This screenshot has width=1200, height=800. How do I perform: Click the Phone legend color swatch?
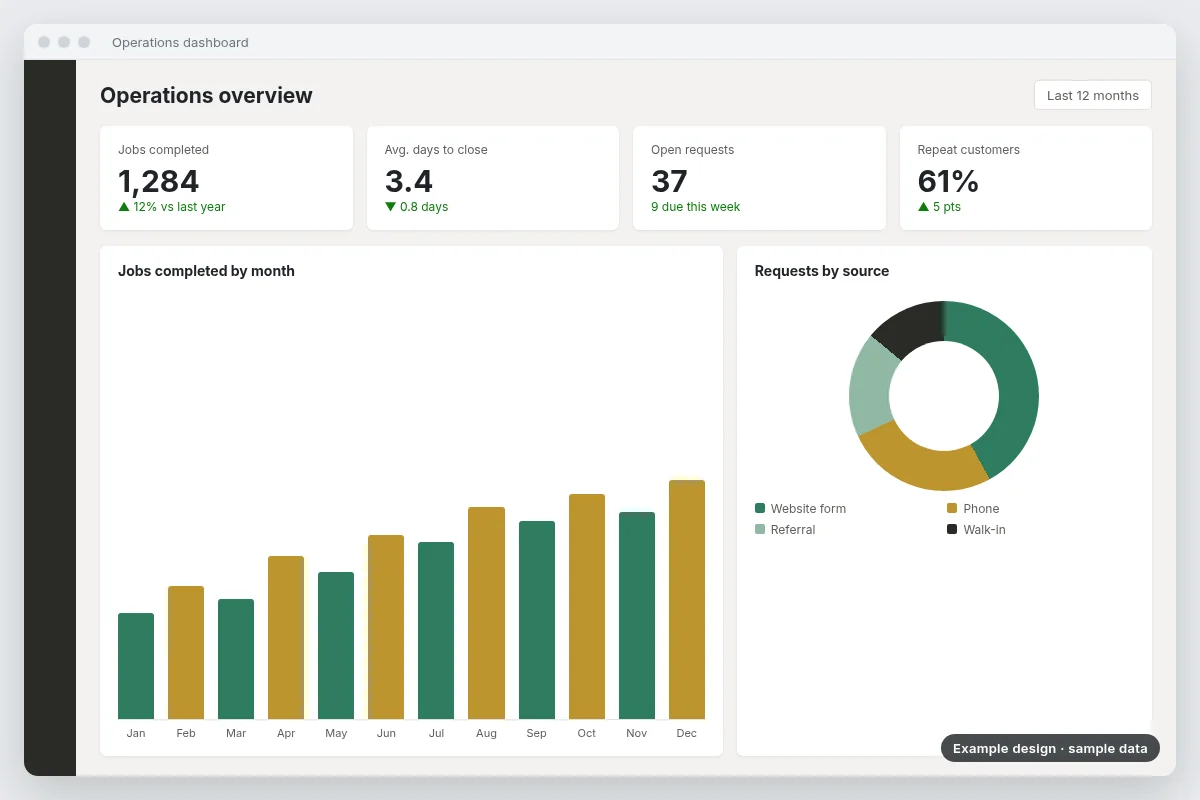pos(952,508)
